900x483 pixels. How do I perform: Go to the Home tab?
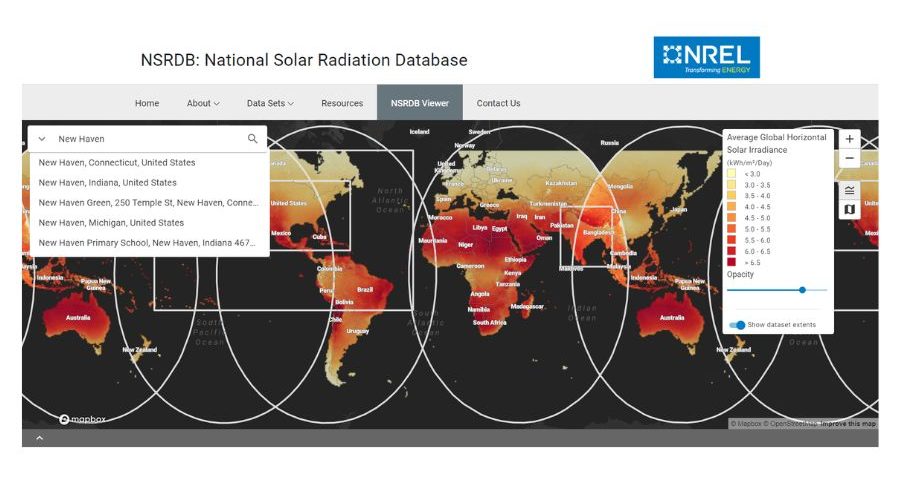[x=147, y=103]
